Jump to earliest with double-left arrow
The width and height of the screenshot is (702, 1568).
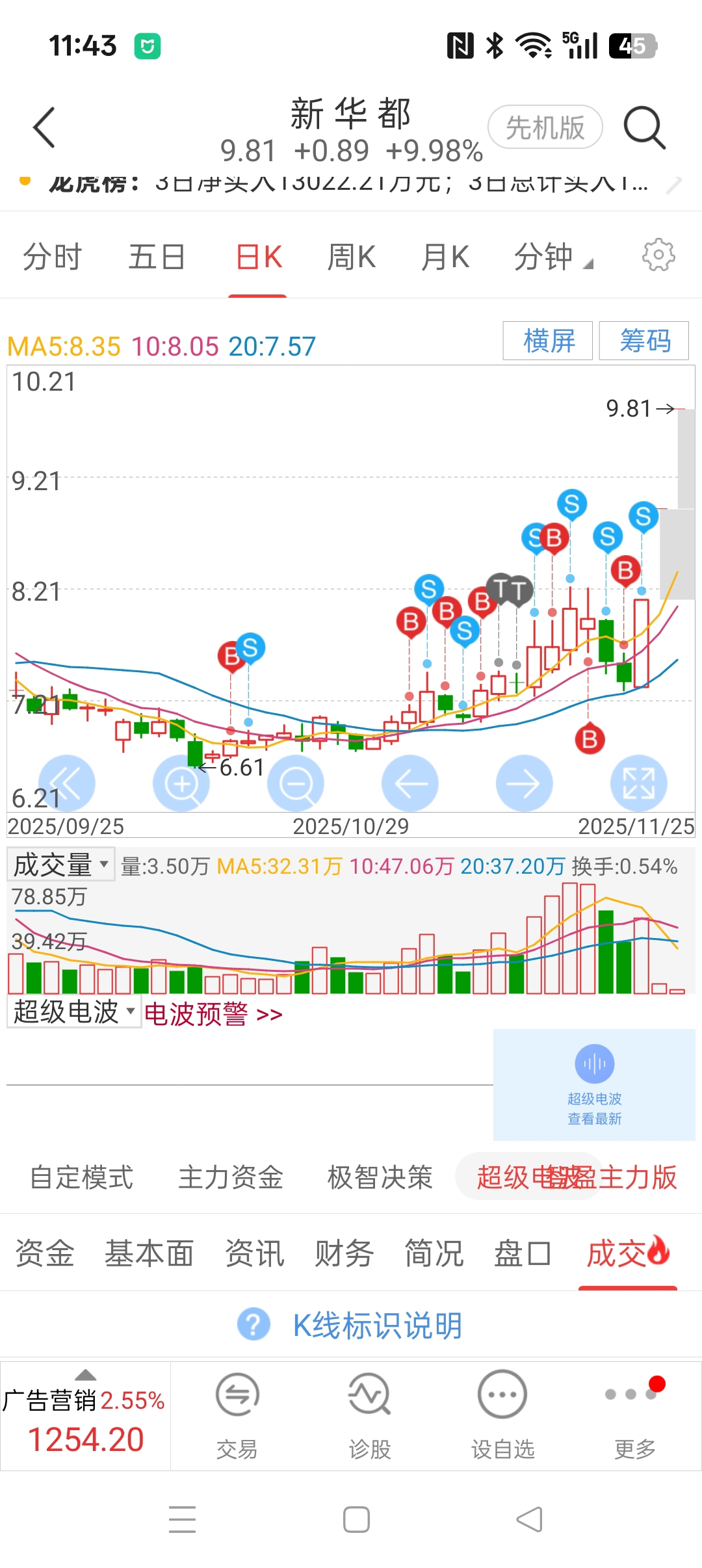67,783
